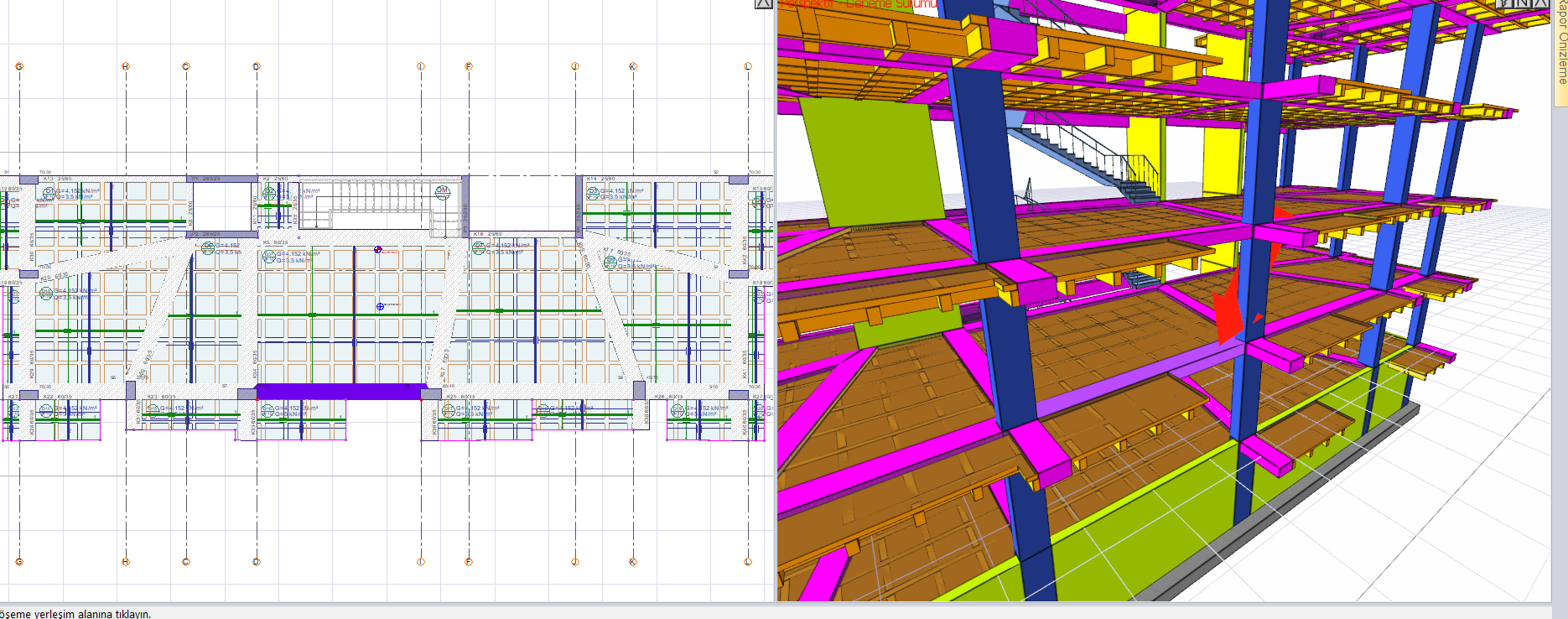Click axis bubble H on the upper grid
Screen dimensions: 1568x619
tap(126, 66)
